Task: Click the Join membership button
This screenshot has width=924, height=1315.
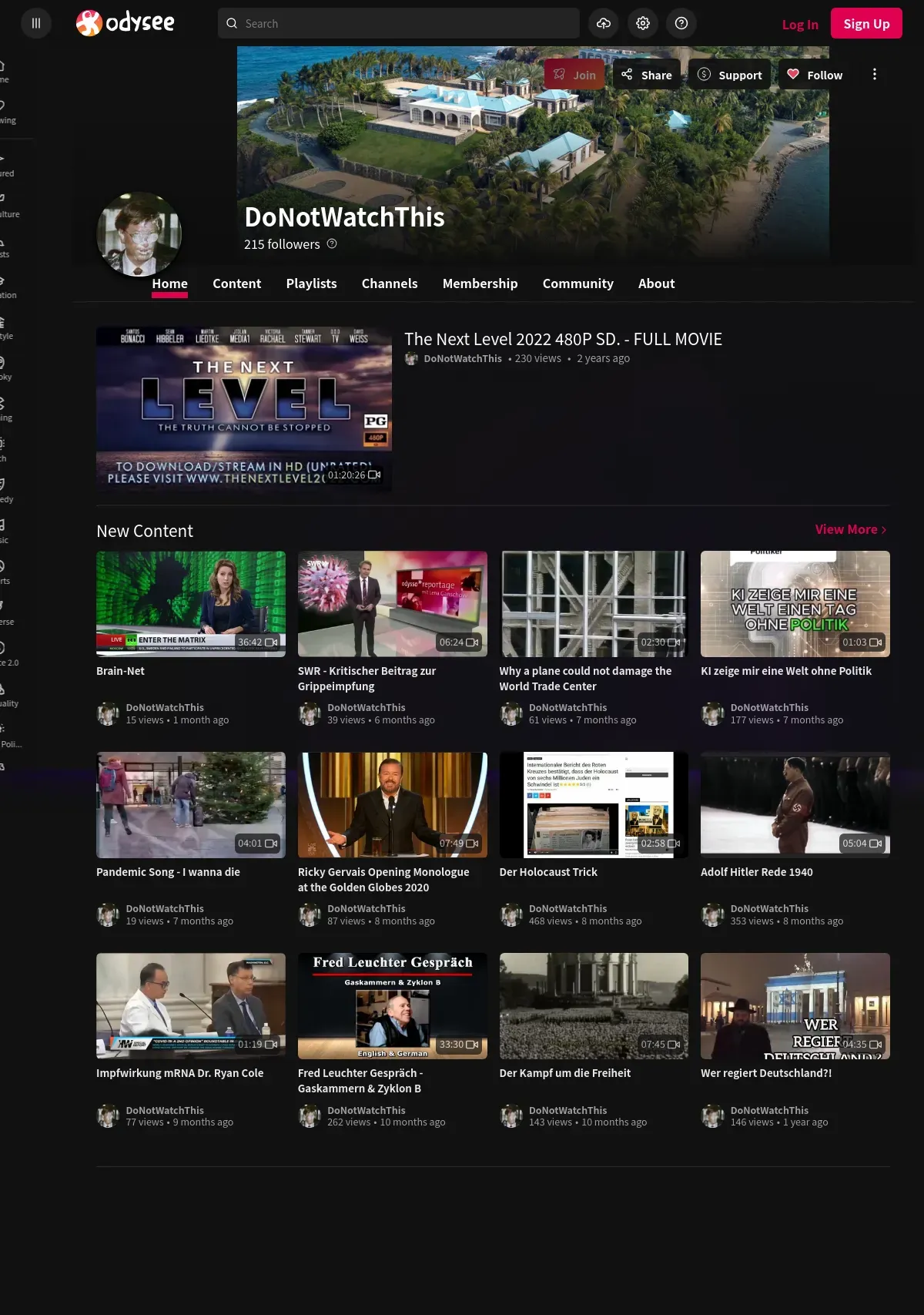Action: click(x=574, y=75)
